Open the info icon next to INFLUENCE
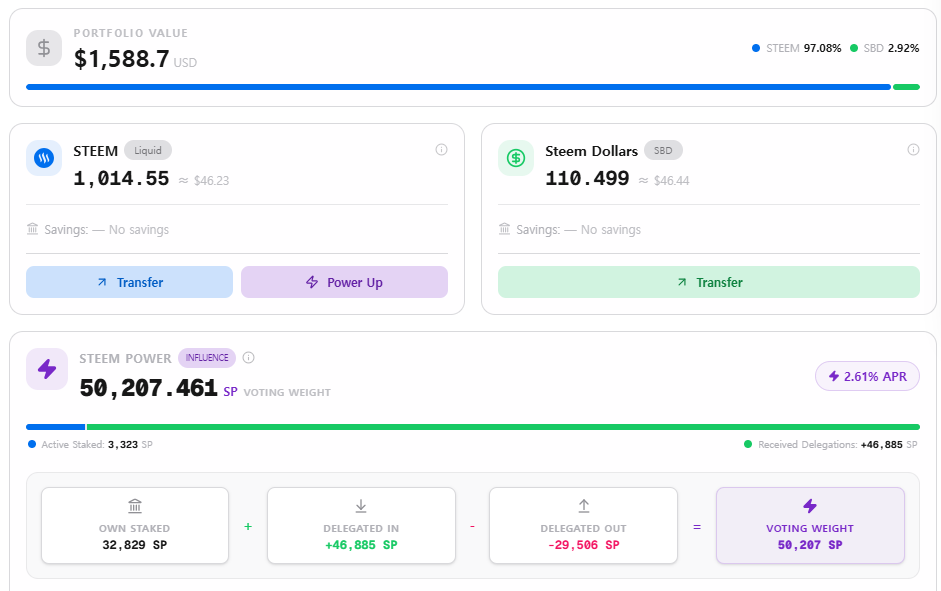The width and height of the screenshot is (941, 591). coord(248,358)
